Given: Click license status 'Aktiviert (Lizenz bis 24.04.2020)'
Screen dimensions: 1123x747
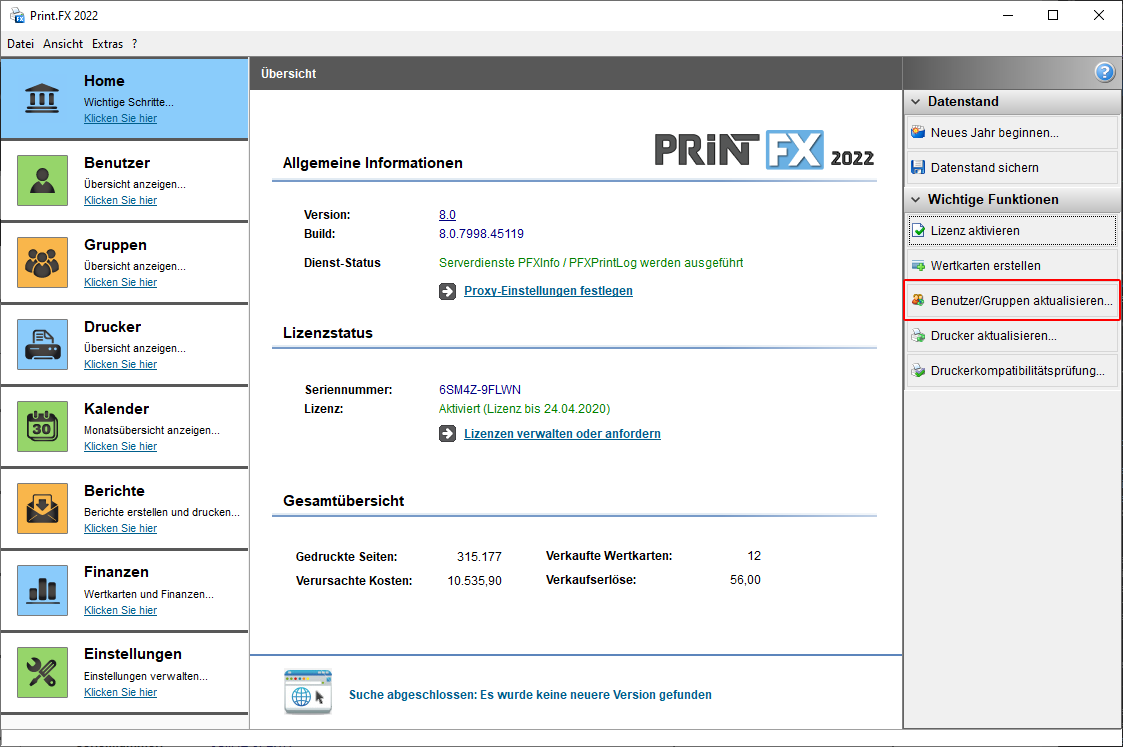Looking at the screenshot, I should pos(524,409).
